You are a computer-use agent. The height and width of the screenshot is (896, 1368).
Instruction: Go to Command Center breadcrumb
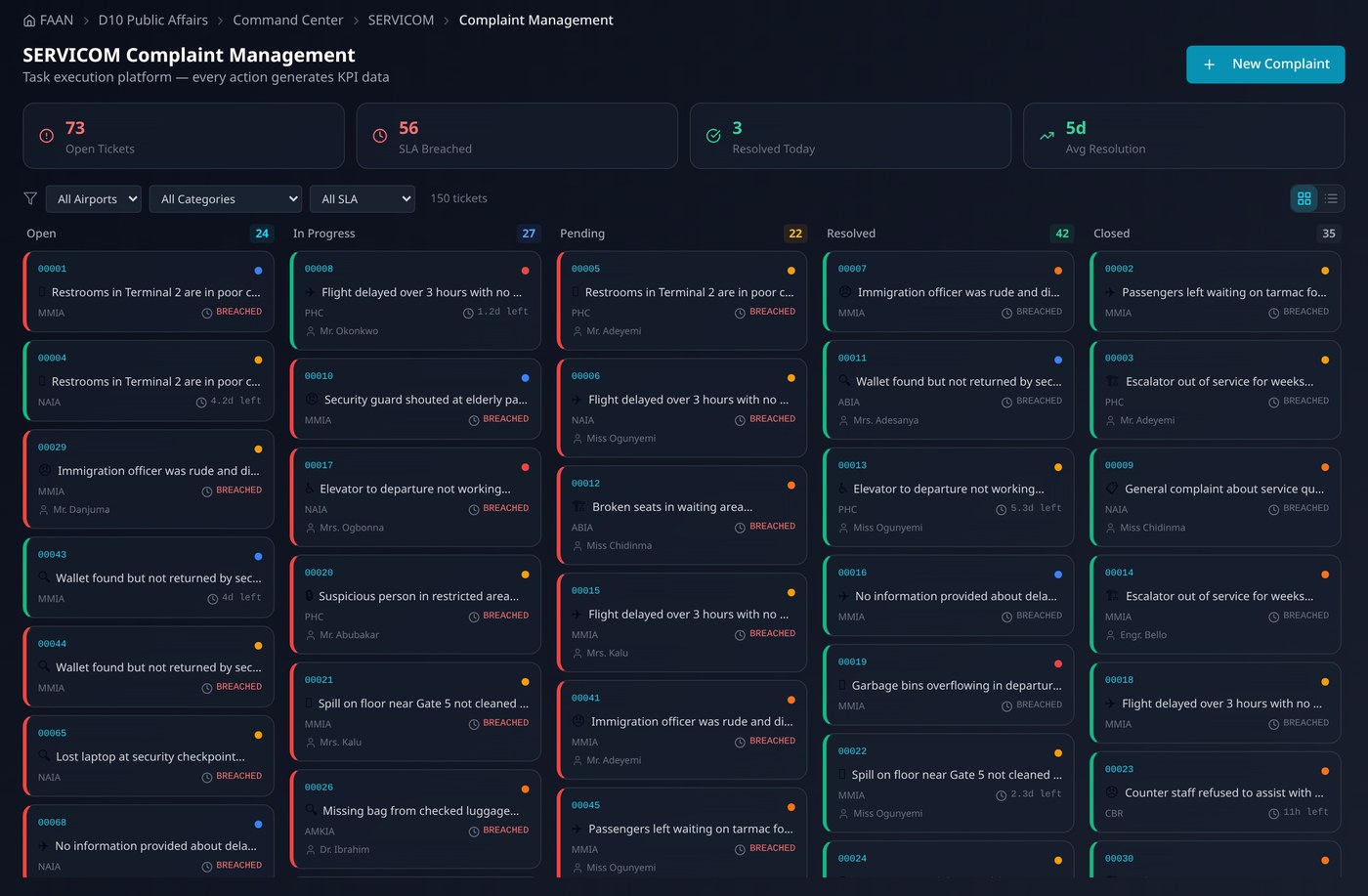288,21
